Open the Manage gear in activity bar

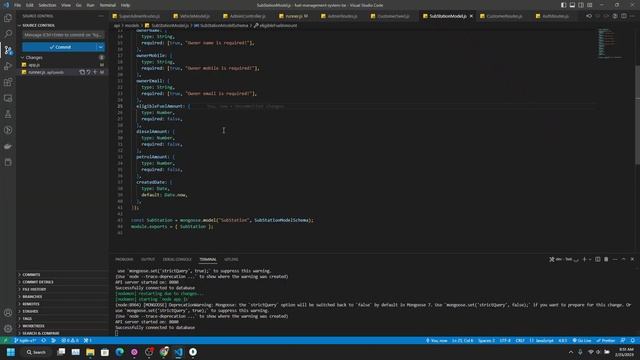tap(8, 329)
